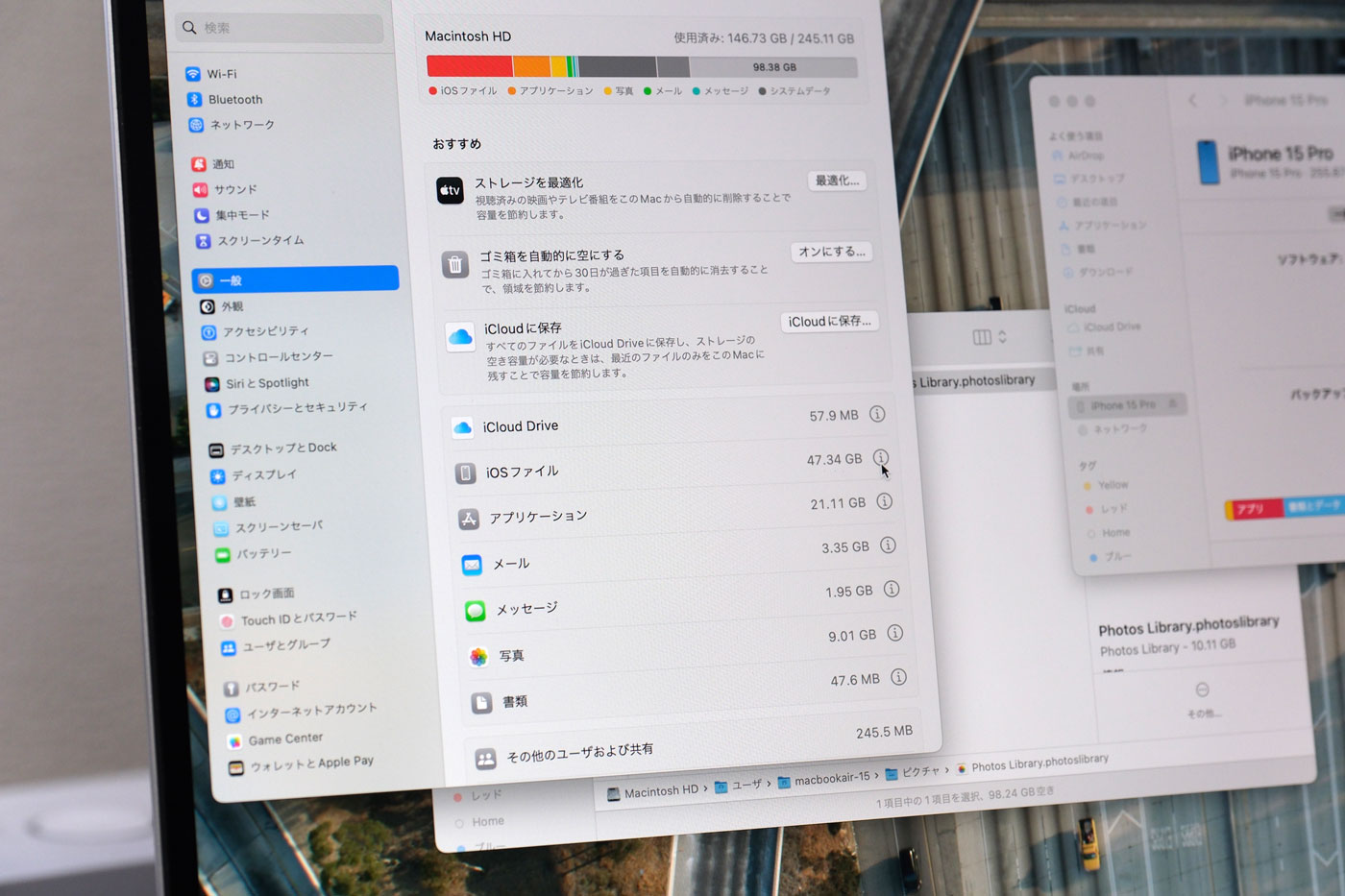Select ネットワーク in the sidebar

point(232,125)
